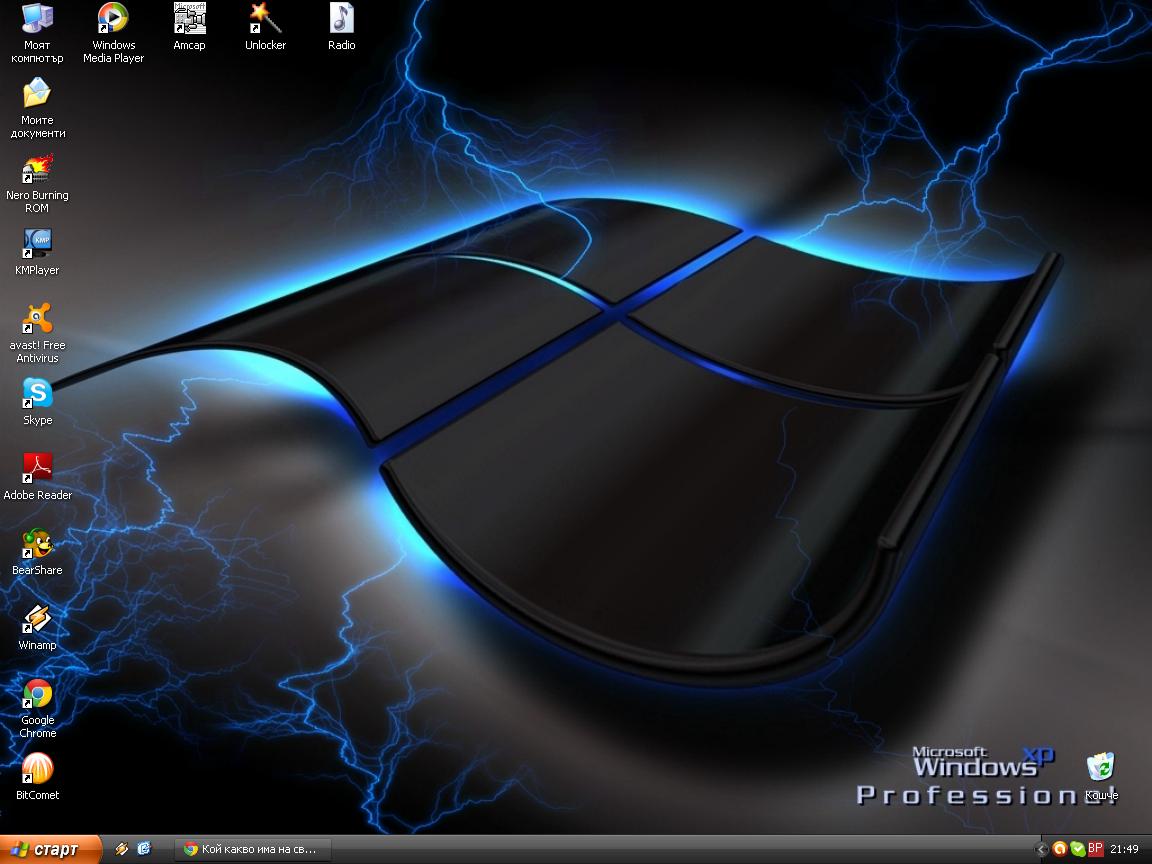This screenshot has height=864, width=1152.
Task: Click the 21:49 taskbar clock
Action: (x=1124, y=850)
